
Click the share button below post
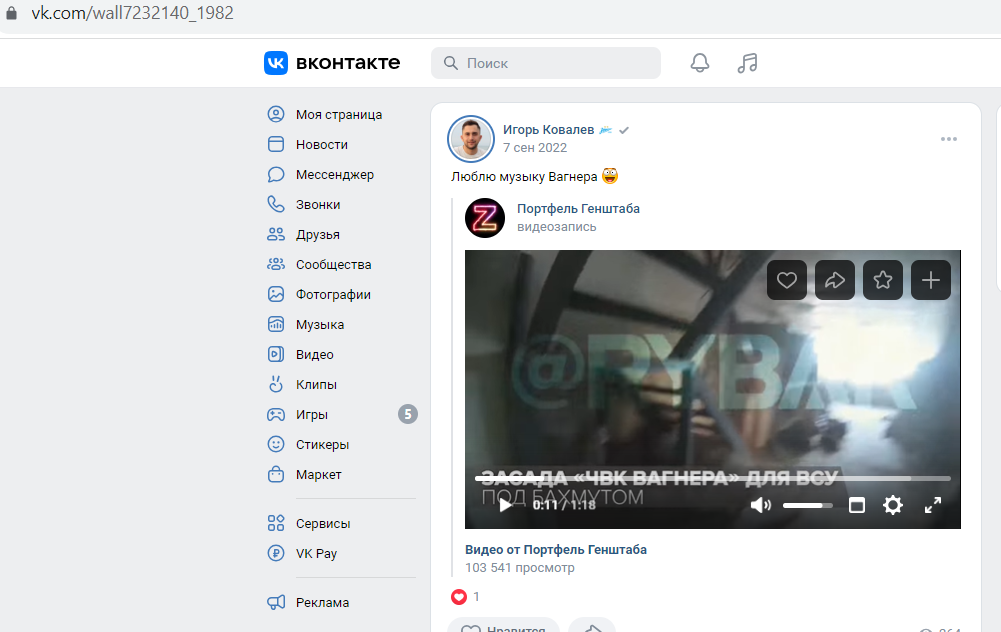tap(592, 628)
